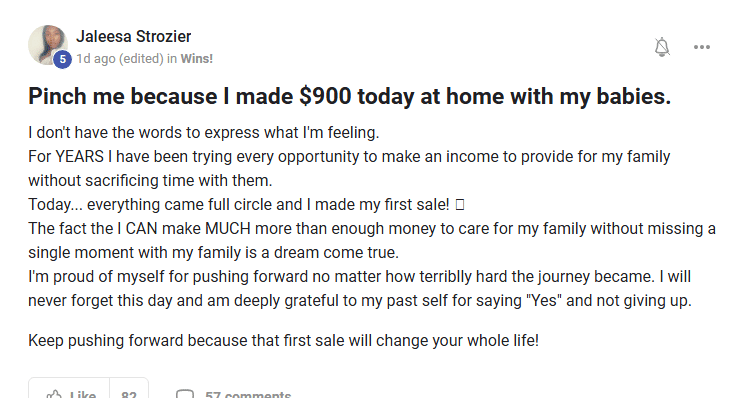
Task: Open the three-dot post options menu
Action: click(702, 47)
